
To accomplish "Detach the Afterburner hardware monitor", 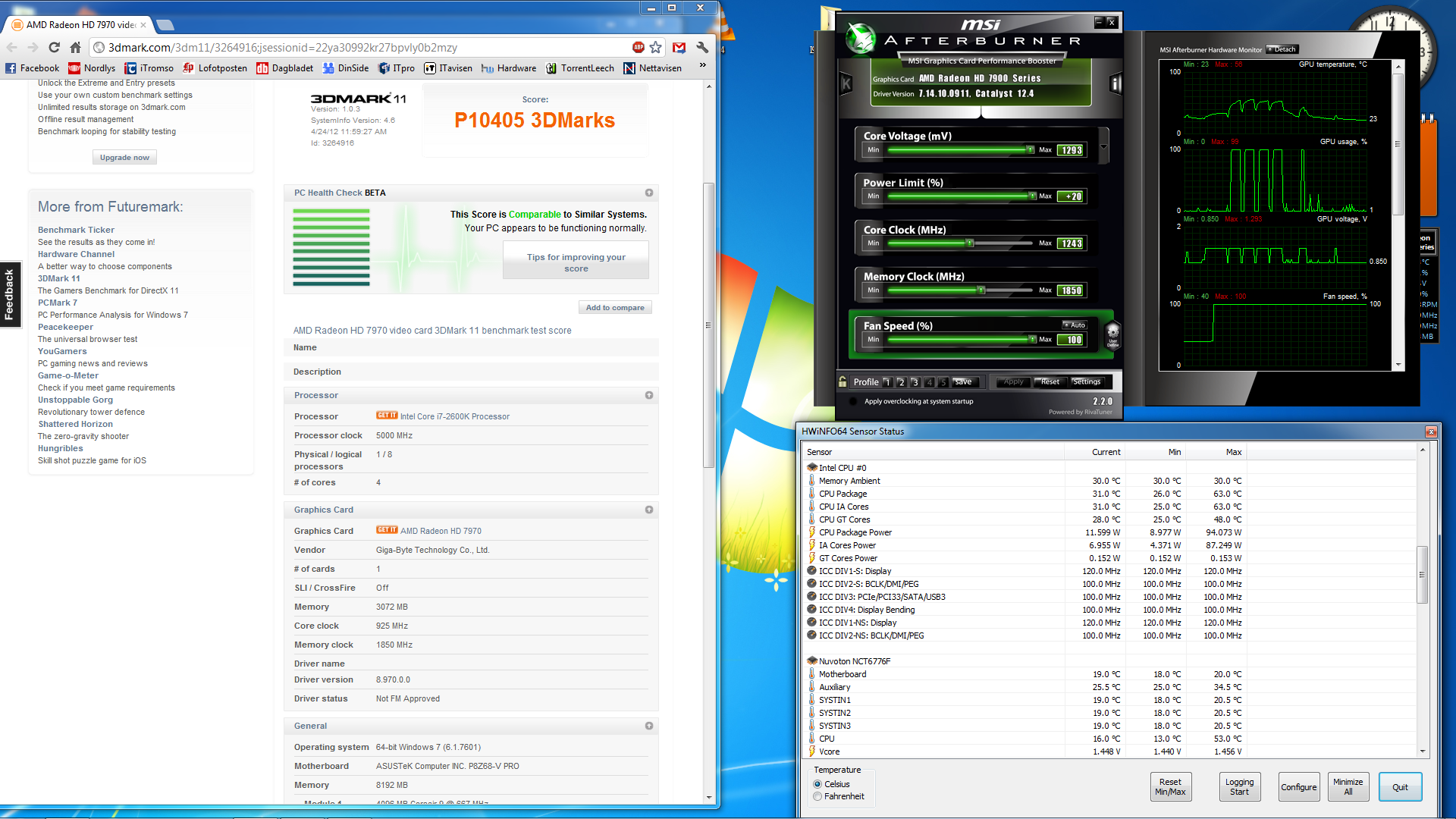I will [1282, 49].
